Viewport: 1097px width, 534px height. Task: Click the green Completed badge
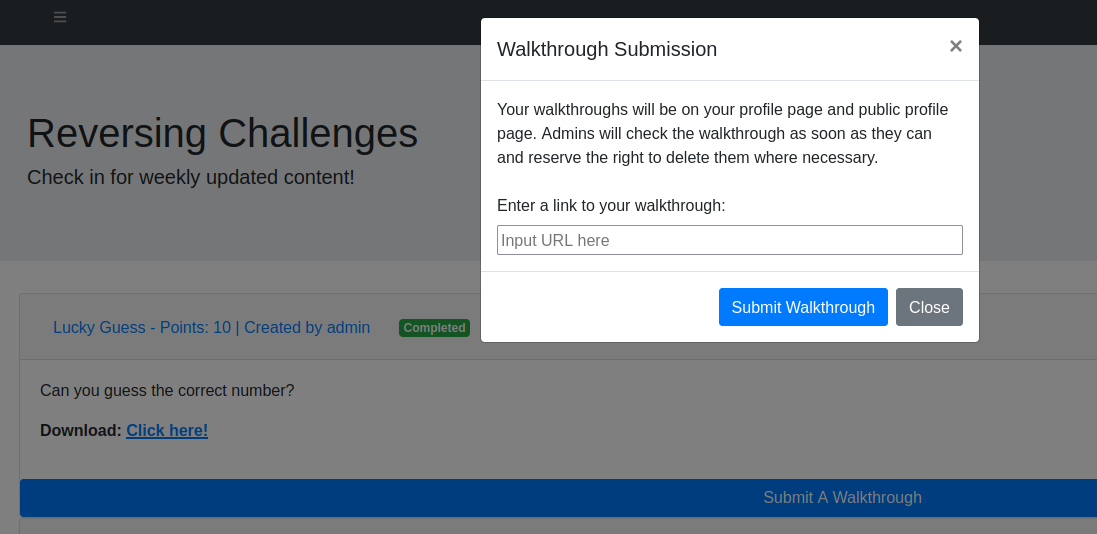click(434, 328)
